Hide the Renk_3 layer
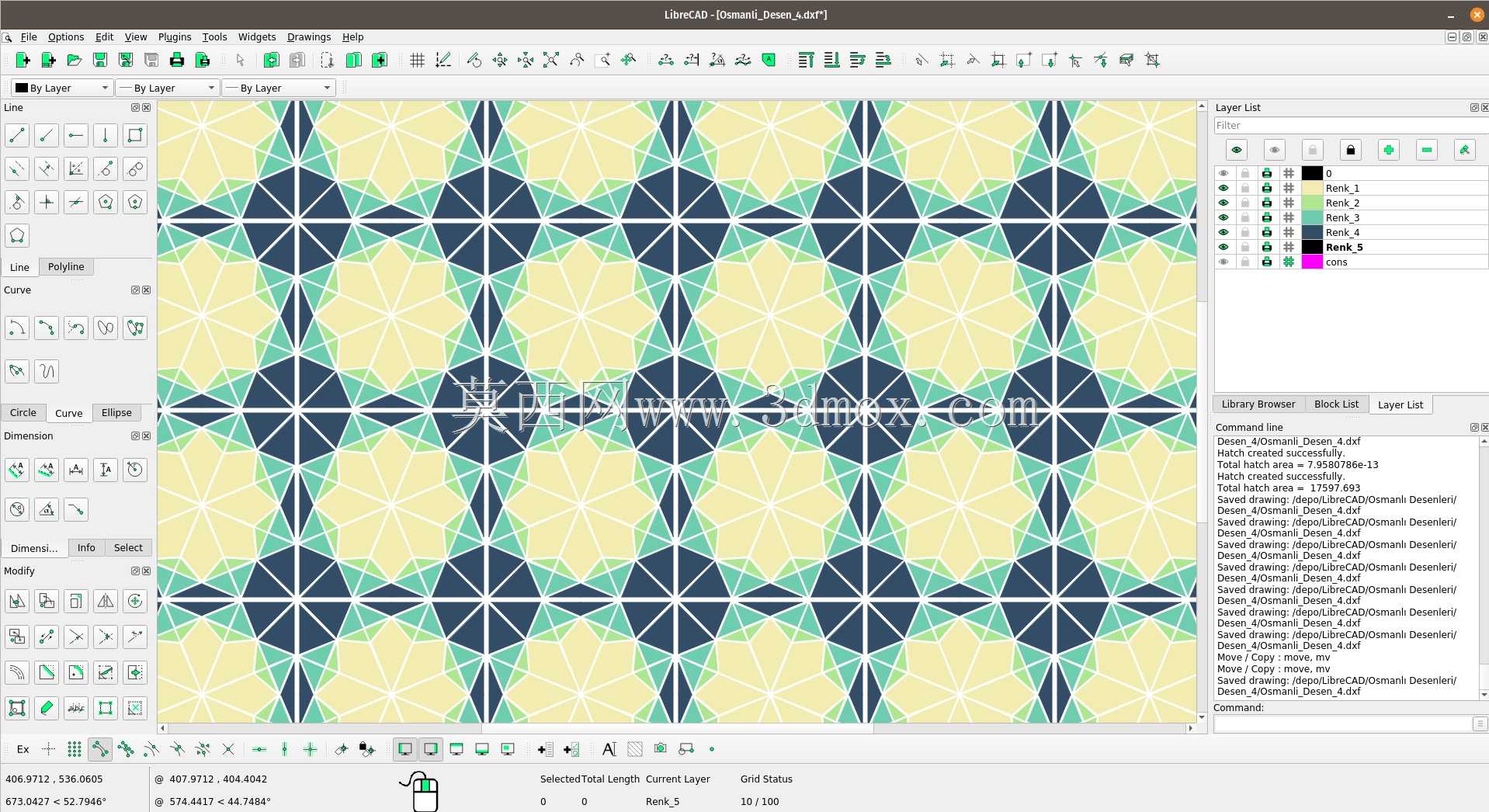The height and width of the screenshot is (812, 1489). pyautogui.click(x=1223, y=217)
